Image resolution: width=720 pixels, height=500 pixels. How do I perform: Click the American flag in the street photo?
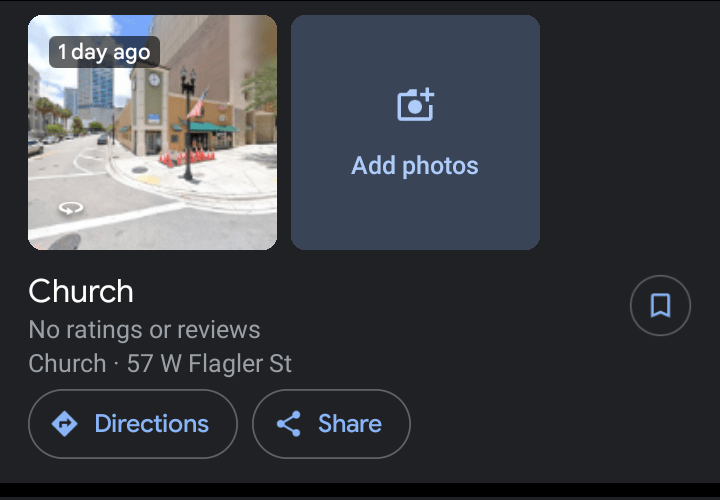point(198,105)
